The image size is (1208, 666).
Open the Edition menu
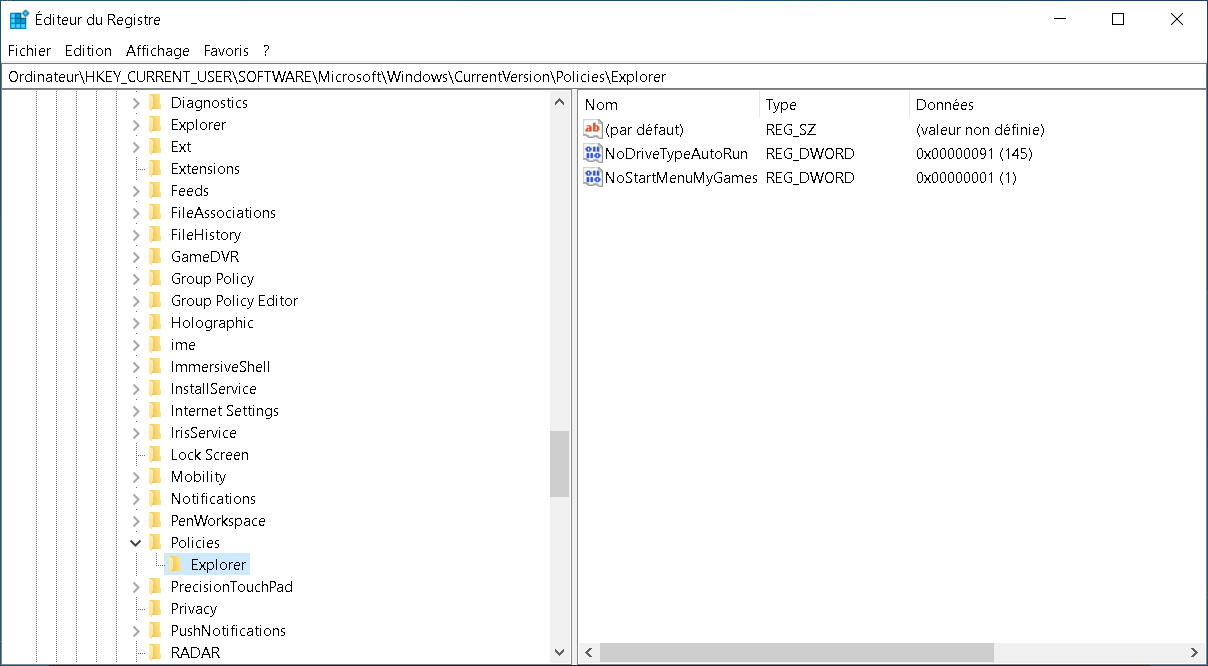point(88,50)
